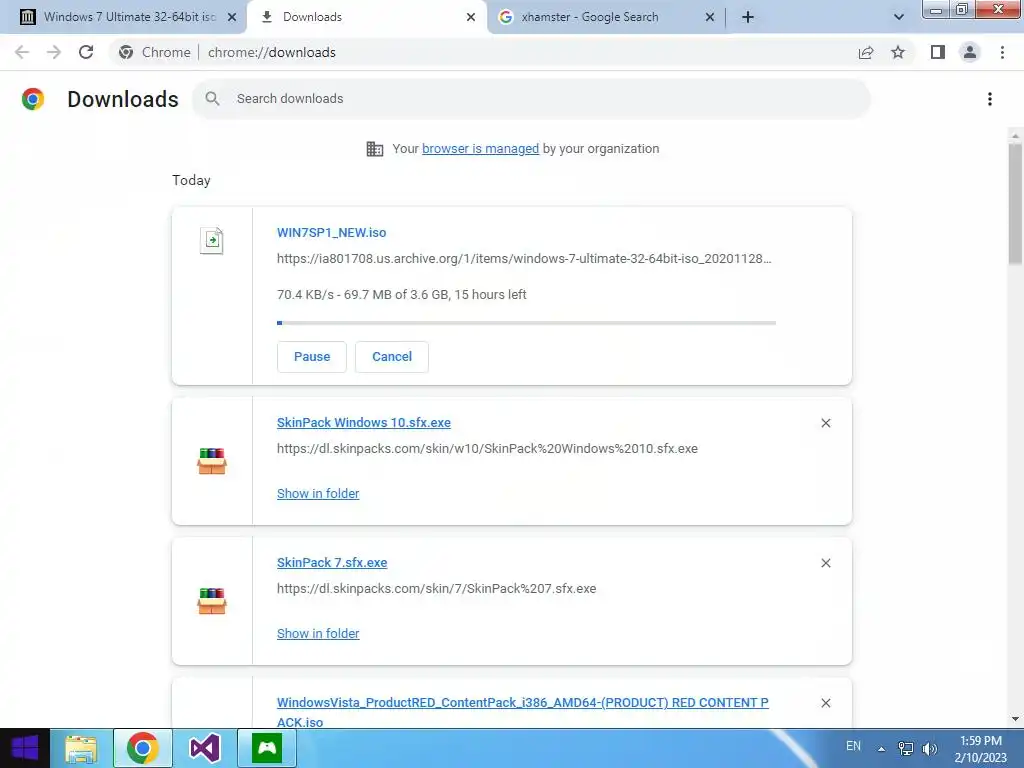This screenshot has height=768, width=1024.
Task: Click the scrollbar up arrow
Action: (1015, 135)
